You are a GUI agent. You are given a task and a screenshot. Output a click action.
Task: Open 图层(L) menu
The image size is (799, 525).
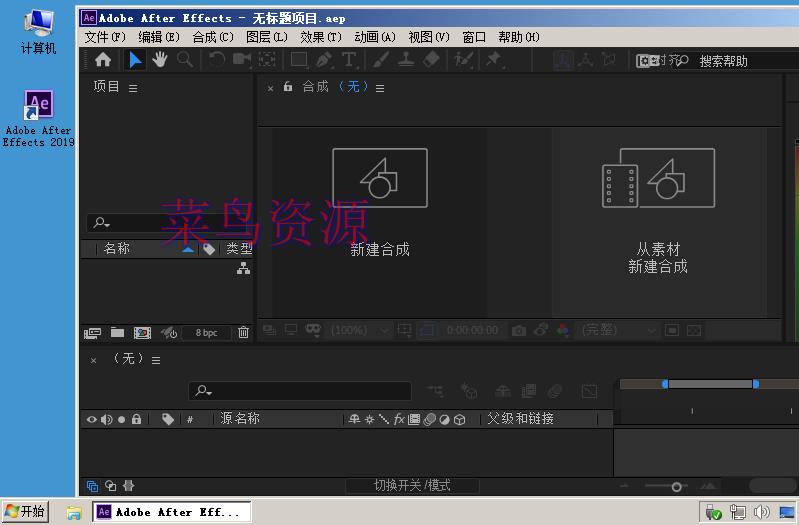[267, 37]
